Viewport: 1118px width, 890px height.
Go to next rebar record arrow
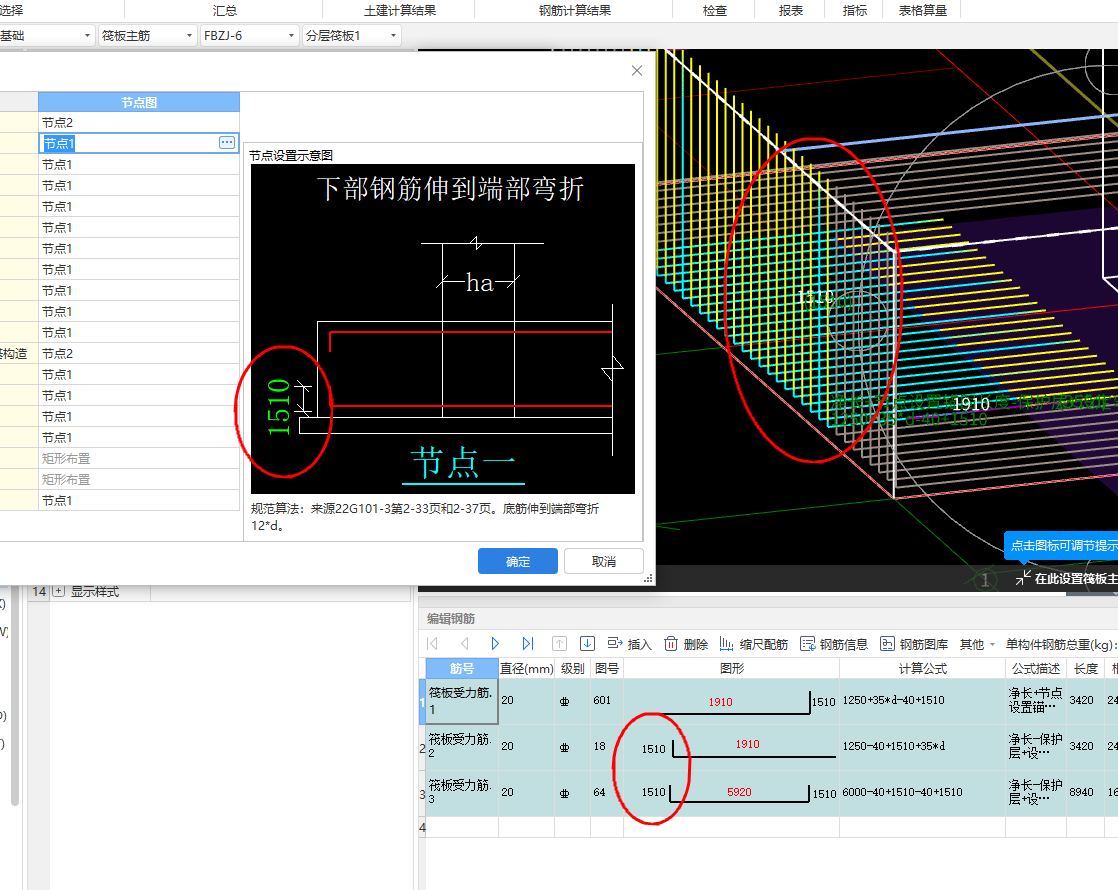click(495, 644)
